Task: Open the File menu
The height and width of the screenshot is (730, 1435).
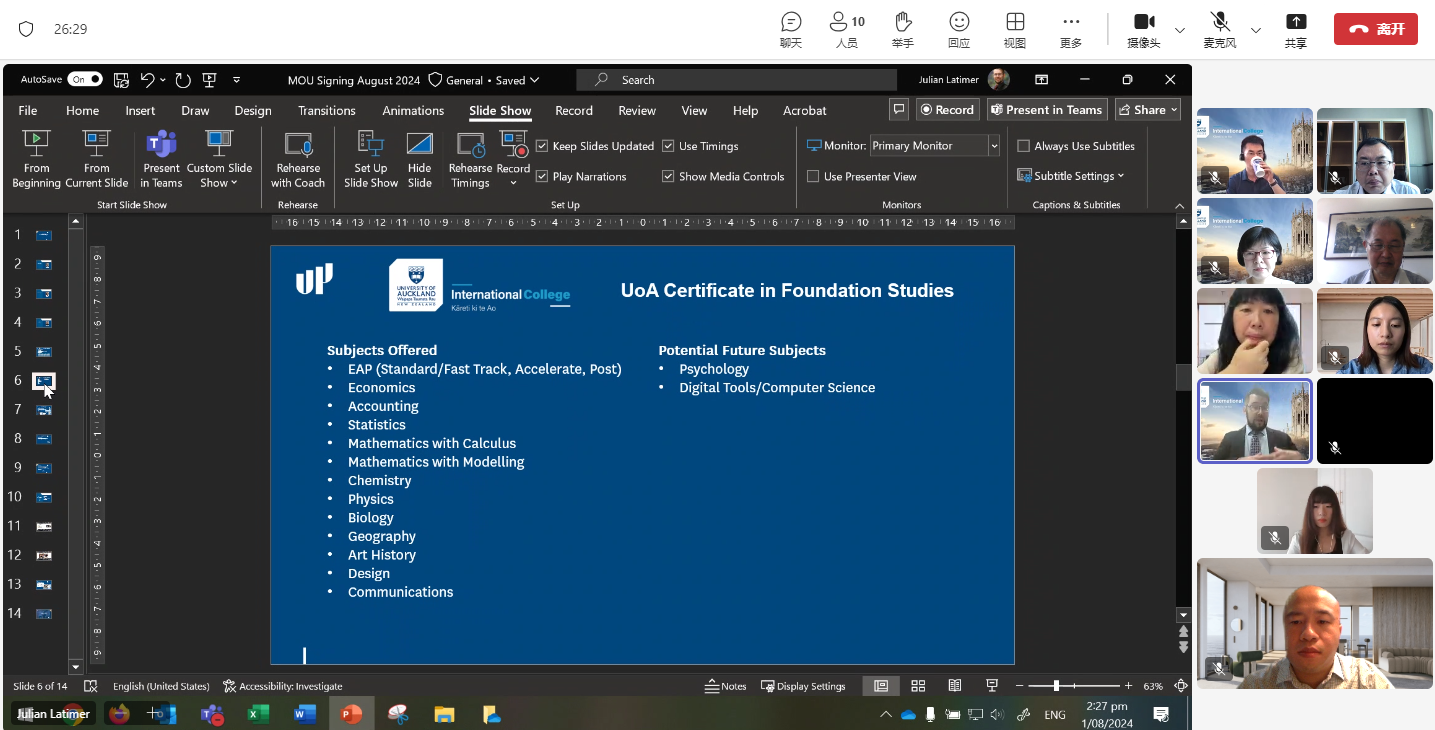Action: [28, 111]
